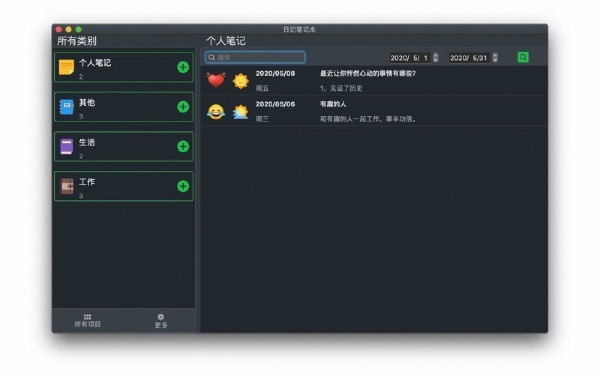Image resolution: width=600 pixels, height=375 pixels.
Task: Click into the 搜索 search field
Action: click(255, 57)
